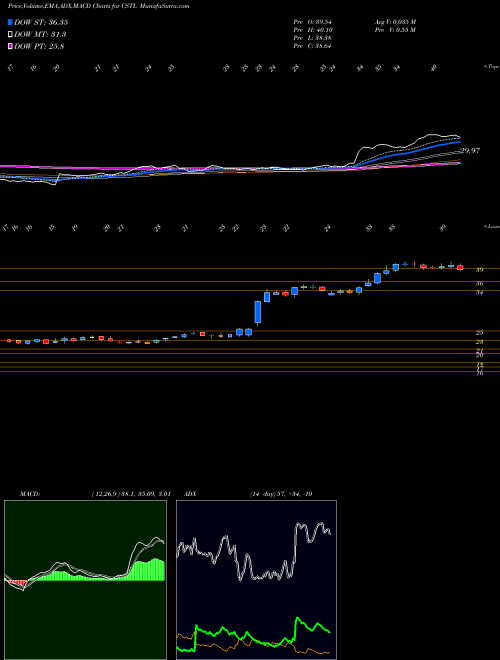
Task: Select the 'DOW MT: 31.3' legend label
Action: pos(40,34)
